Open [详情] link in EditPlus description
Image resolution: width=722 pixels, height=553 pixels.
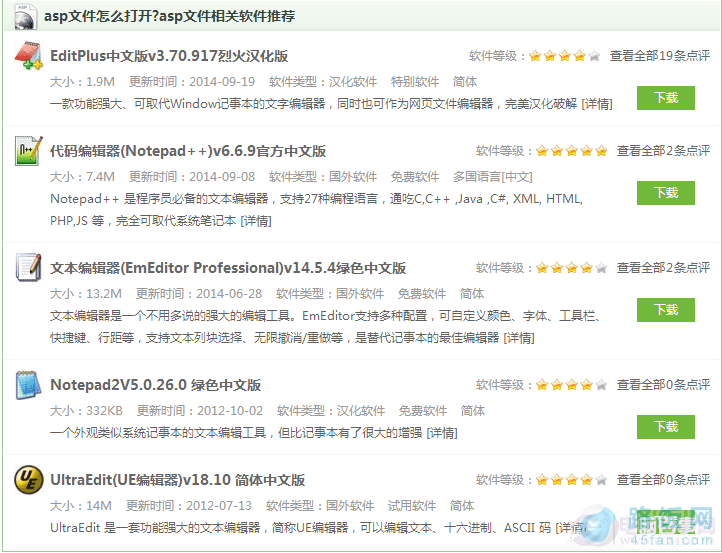(597, 104)
